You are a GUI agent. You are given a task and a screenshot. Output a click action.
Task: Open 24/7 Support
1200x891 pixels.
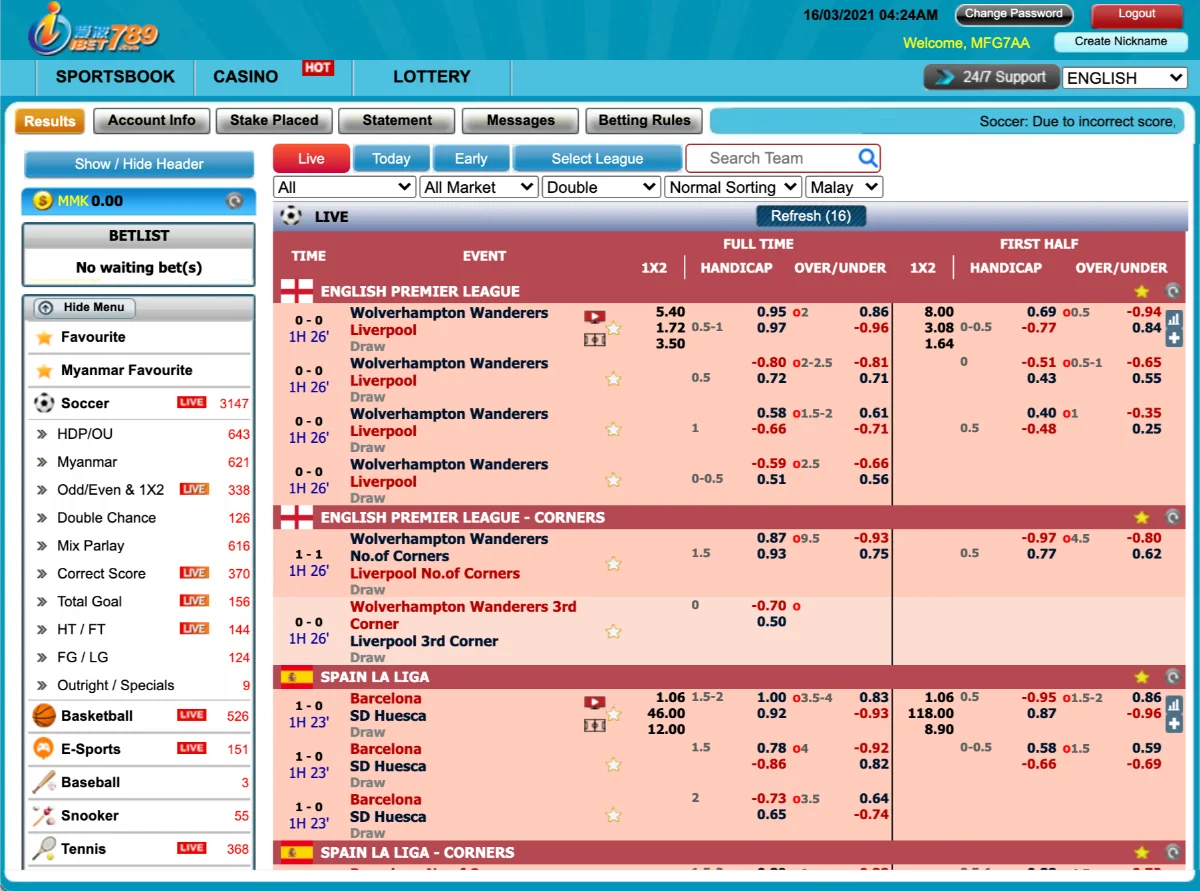(990, 77)
